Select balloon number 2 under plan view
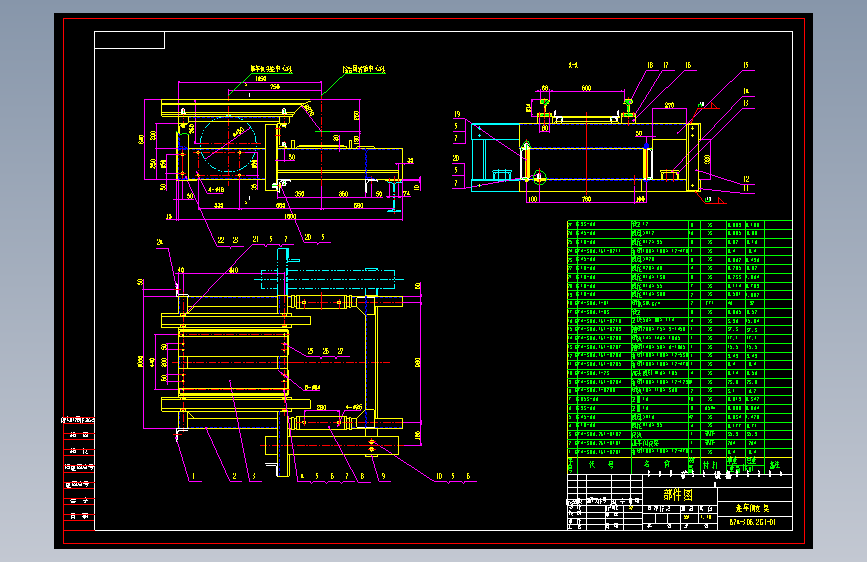867x562 pixels. [234, 476]
